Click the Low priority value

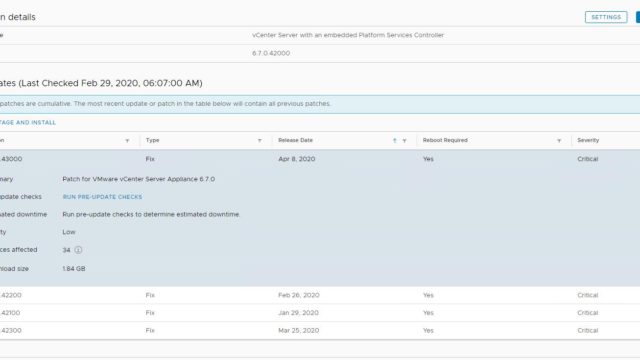[x=69, y=232]
